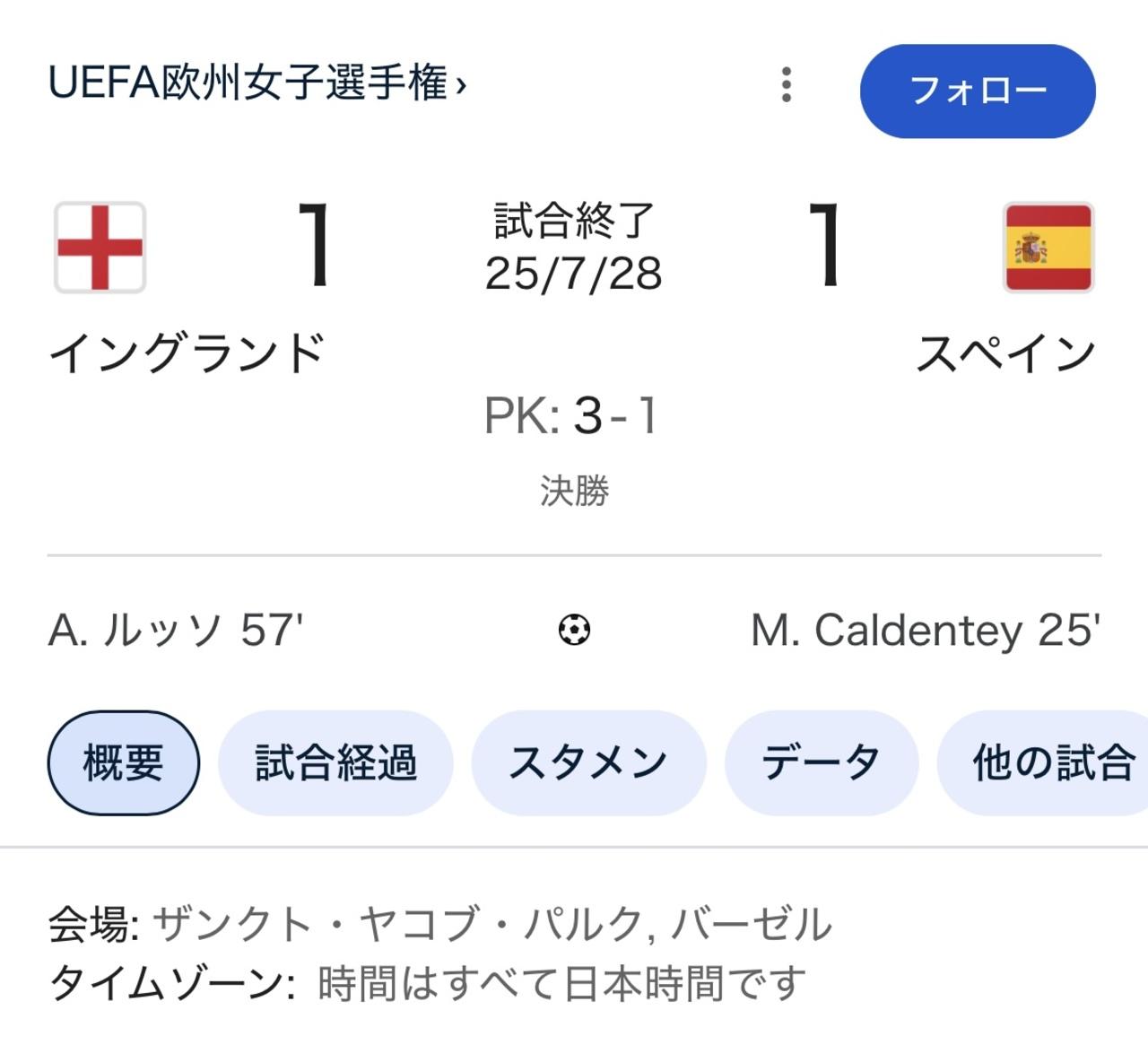The image size is (1148, 1045).
Task: Click the イングランド team name
Action: 187,353
